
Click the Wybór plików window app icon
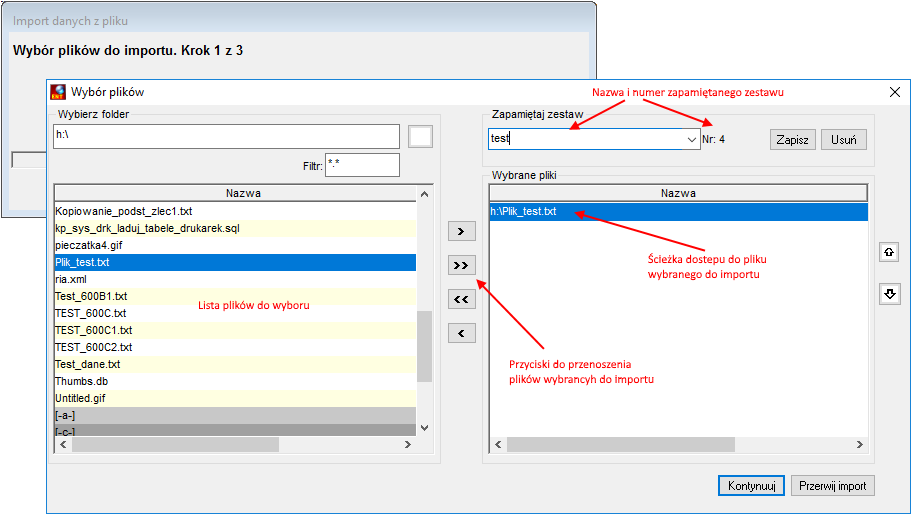(58, 92)
